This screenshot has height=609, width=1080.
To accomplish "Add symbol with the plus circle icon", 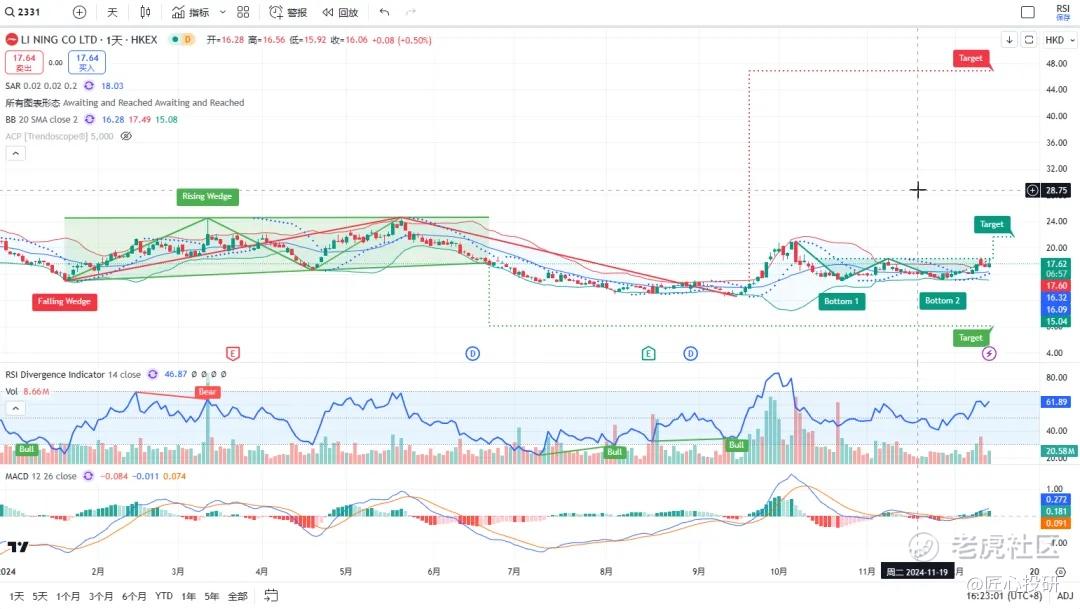I will 79,12.
